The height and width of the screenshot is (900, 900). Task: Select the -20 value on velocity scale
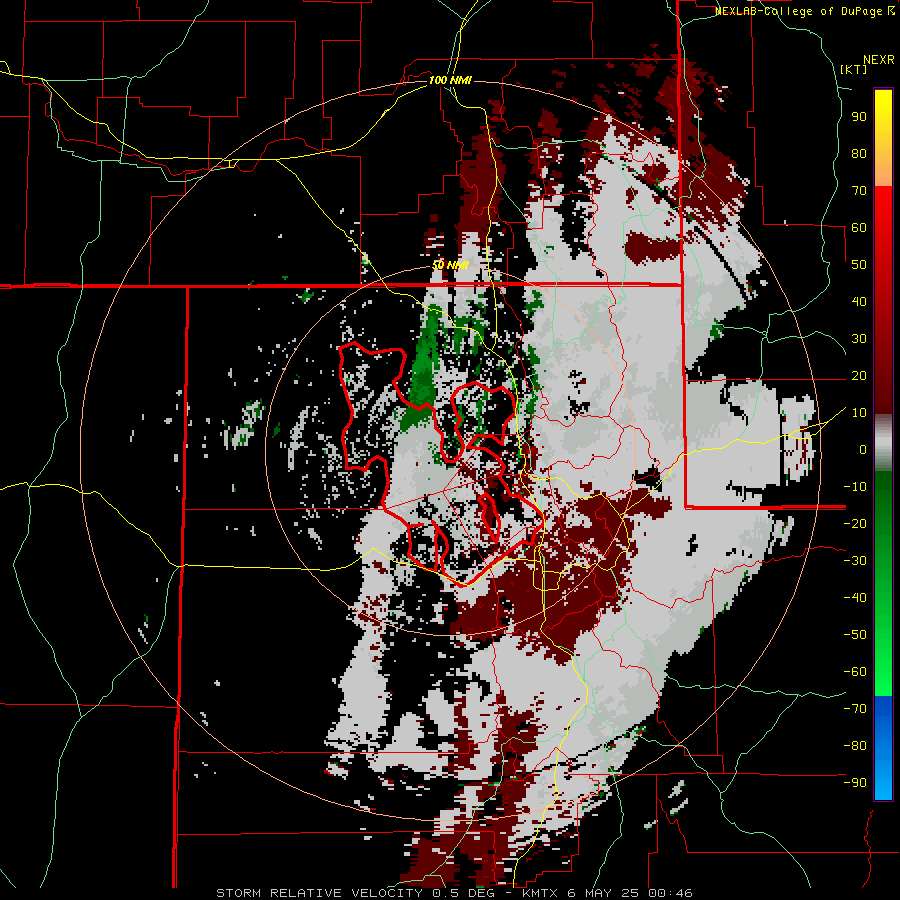tap(855, 523)
